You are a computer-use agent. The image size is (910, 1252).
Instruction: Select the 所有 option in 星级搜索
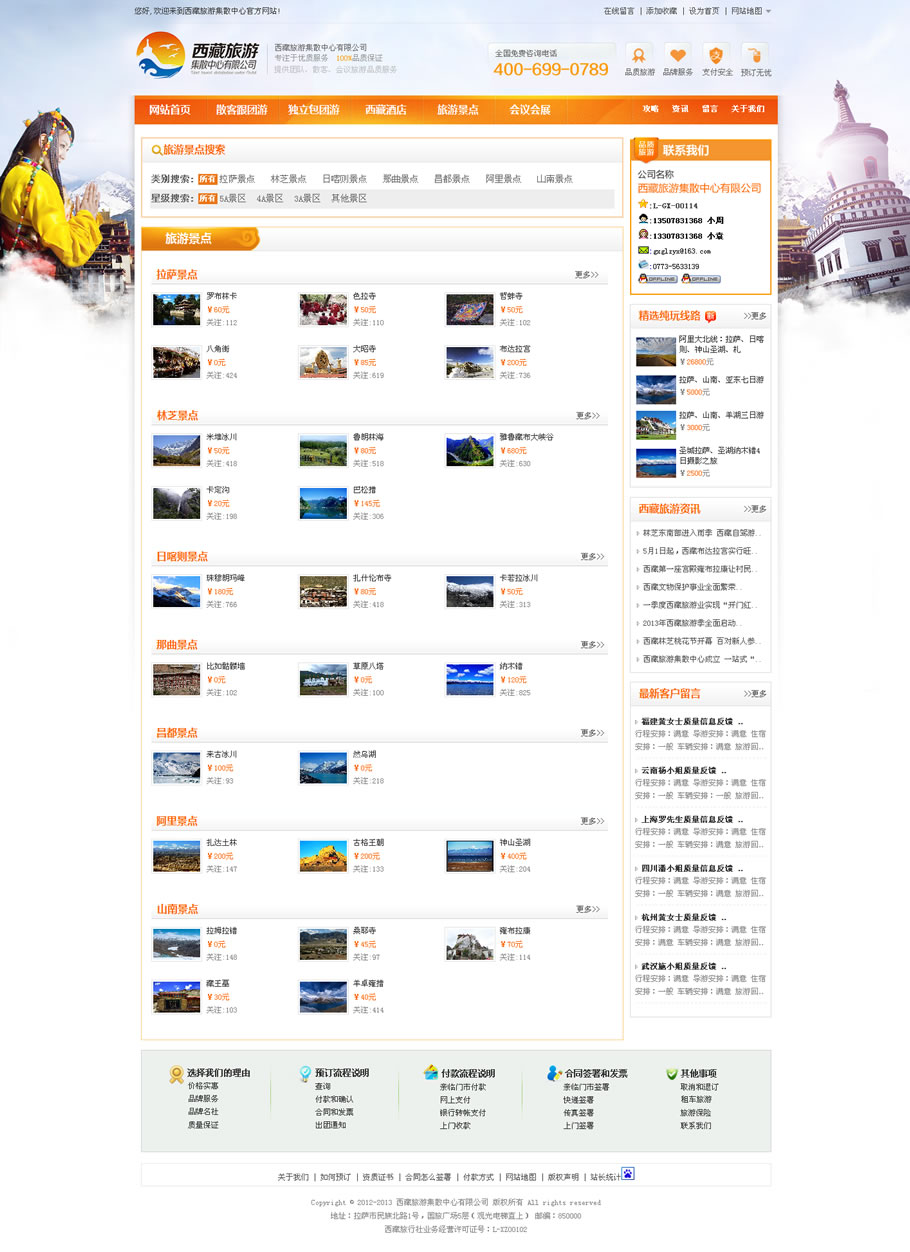click(207, 198)
